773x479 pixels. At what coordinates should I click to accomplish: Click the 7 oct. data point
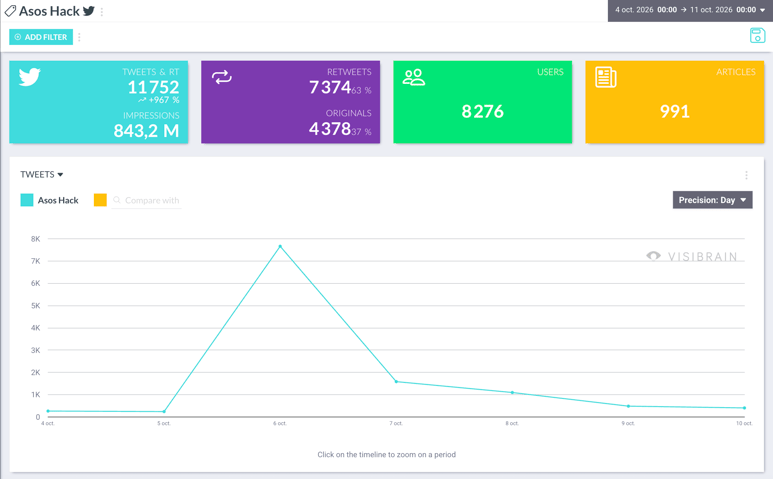tap(396, 381)
